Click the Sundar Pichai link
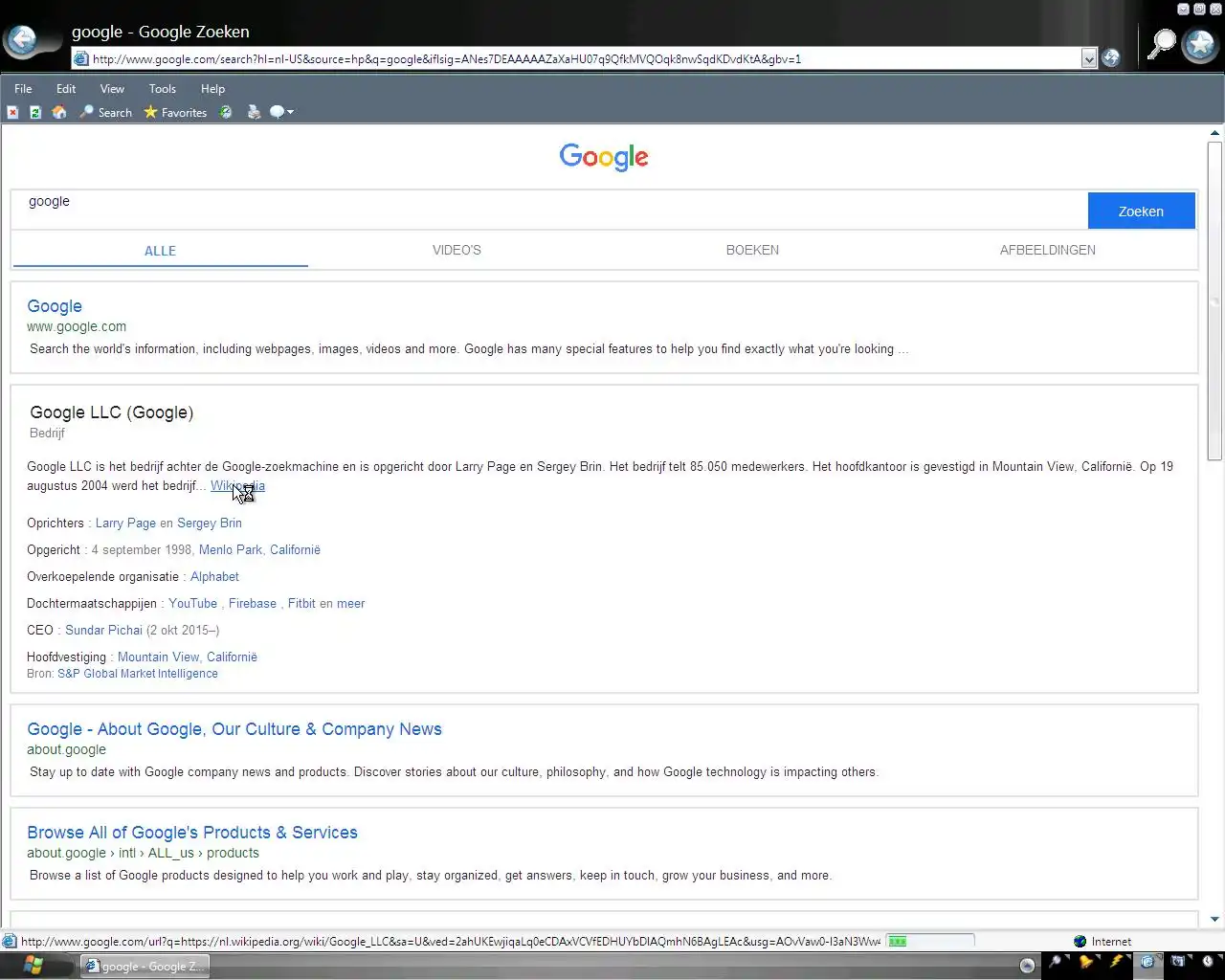 tap(103, 630)
